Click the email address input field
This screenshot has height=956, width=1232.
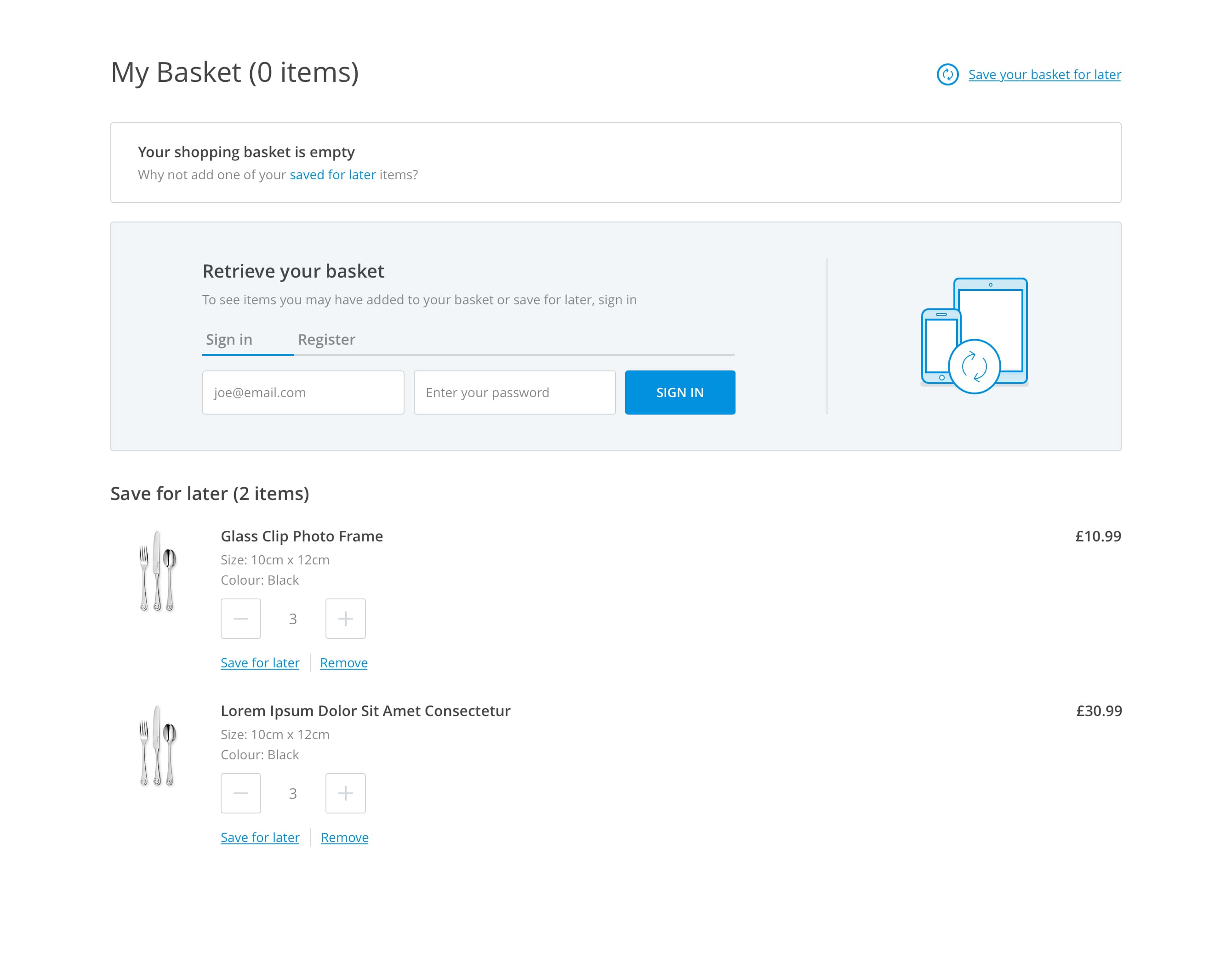pos(303,393)
